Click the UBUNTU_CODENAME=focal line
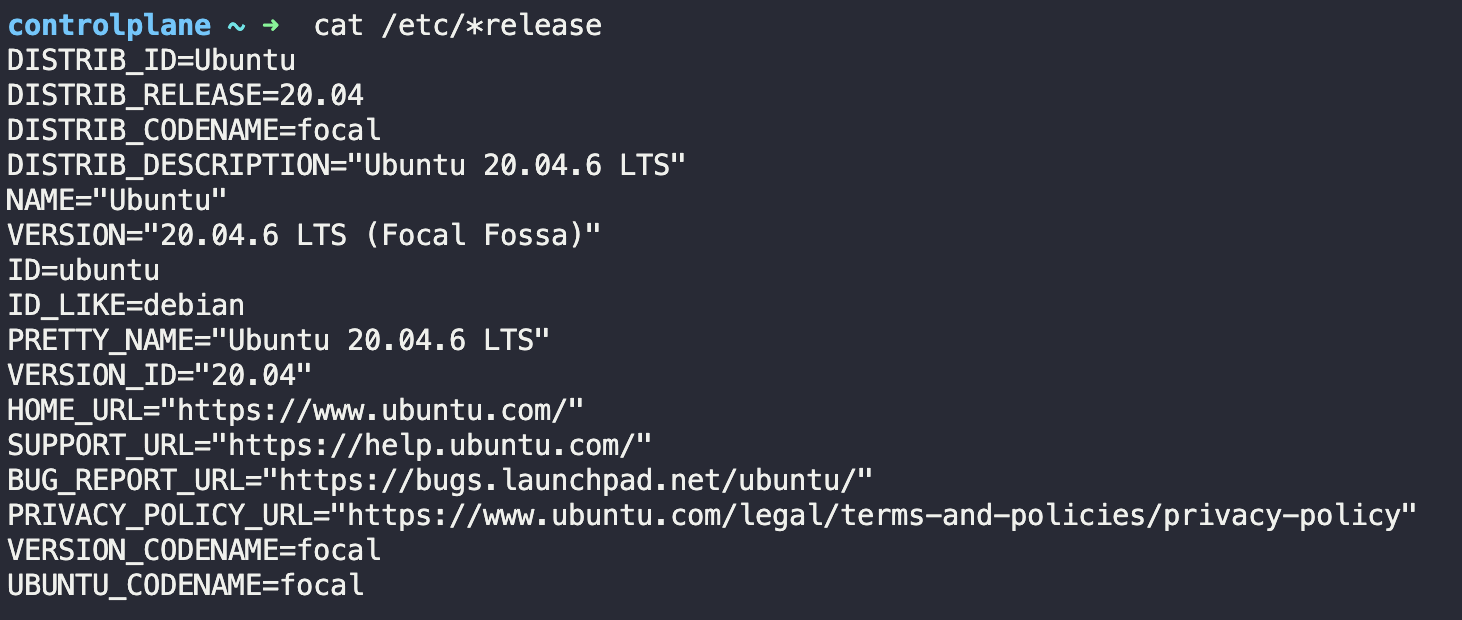The height and width of the screenshot is (620, 1462). tap(186, 585)
